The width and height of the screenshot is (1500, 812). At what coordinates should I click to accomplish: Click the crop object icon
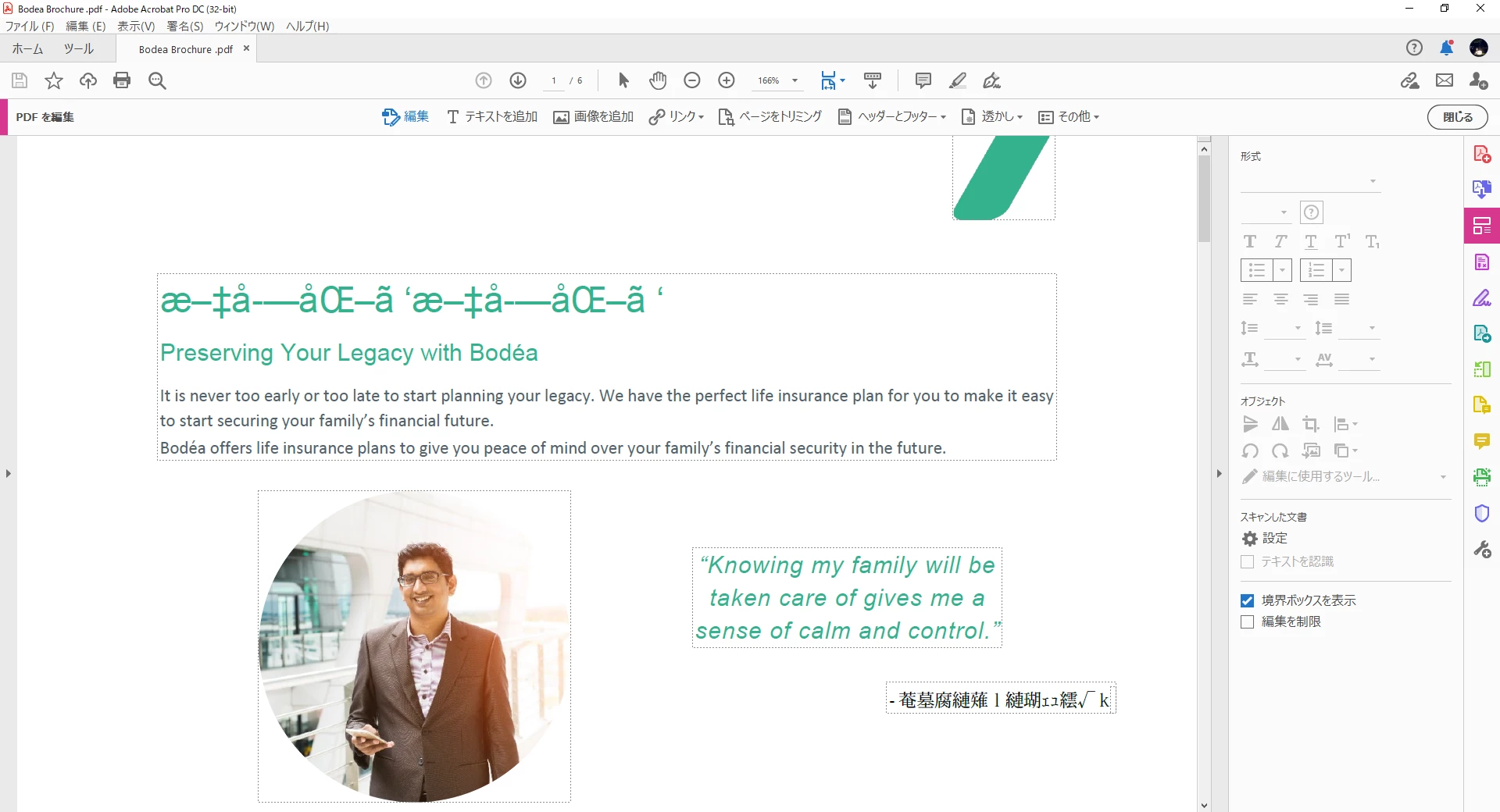pos(1311,424)
